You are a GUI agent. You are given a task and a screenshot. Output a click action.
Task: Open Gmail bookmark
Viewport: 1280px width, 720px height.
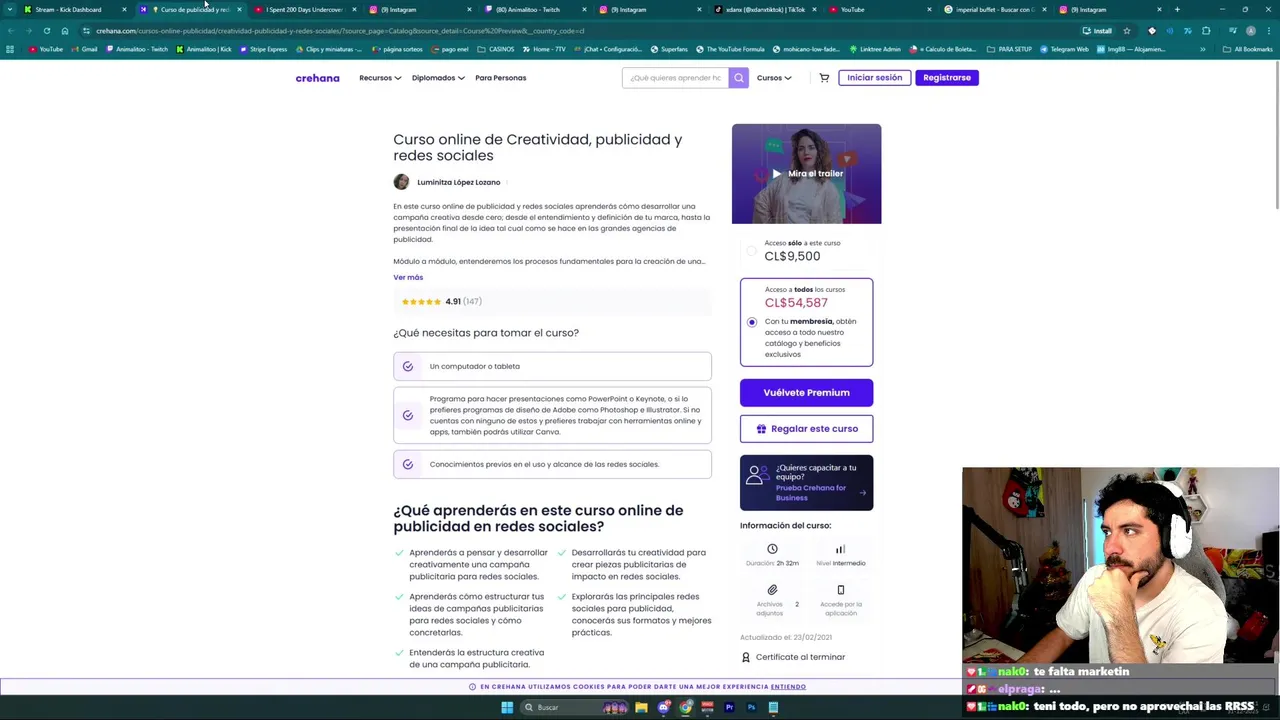pyautogui.click(x=84, y=49)
